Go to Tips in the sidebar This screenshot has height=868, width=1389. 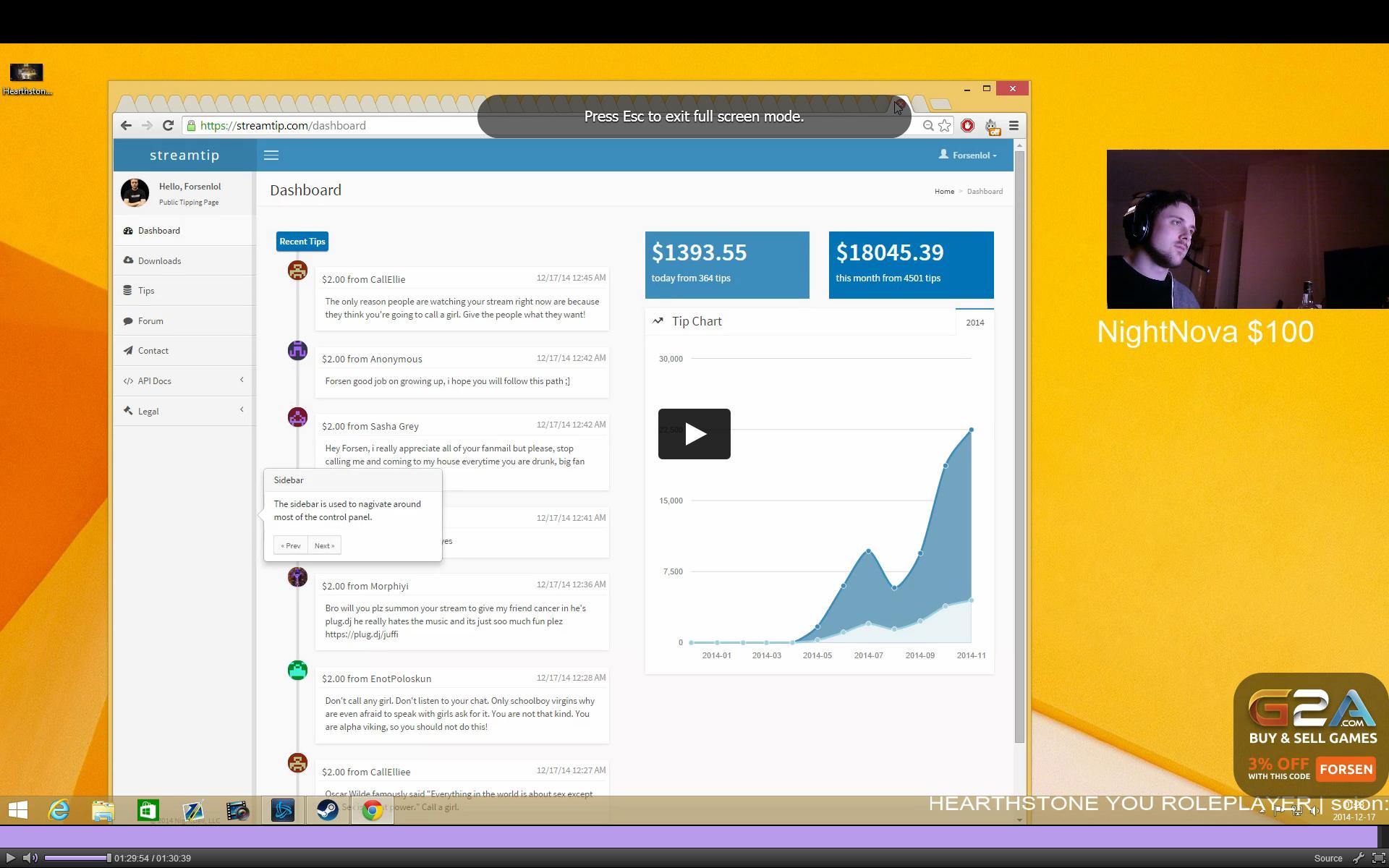coord(184,291)
